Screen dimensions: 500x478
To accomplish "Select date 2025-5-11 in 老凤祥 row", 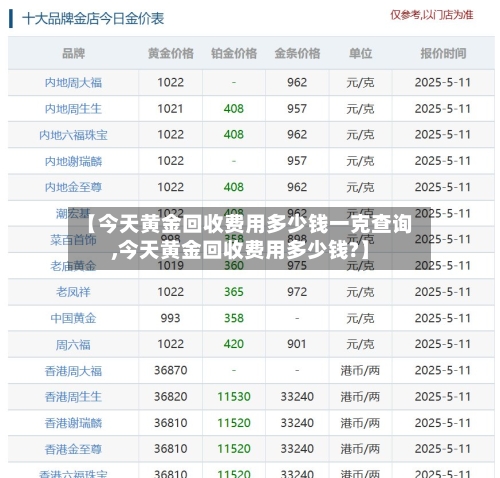I will click(443, 292).
